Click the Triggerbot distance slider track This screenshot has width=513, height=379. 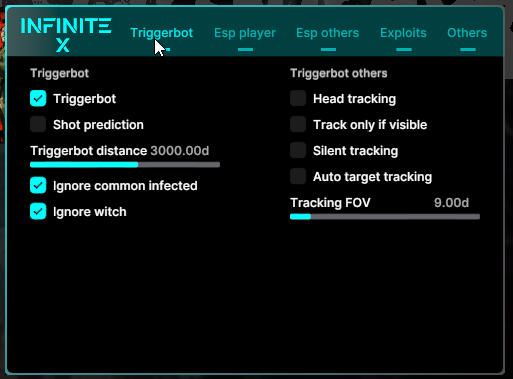(x=125, y=165)
